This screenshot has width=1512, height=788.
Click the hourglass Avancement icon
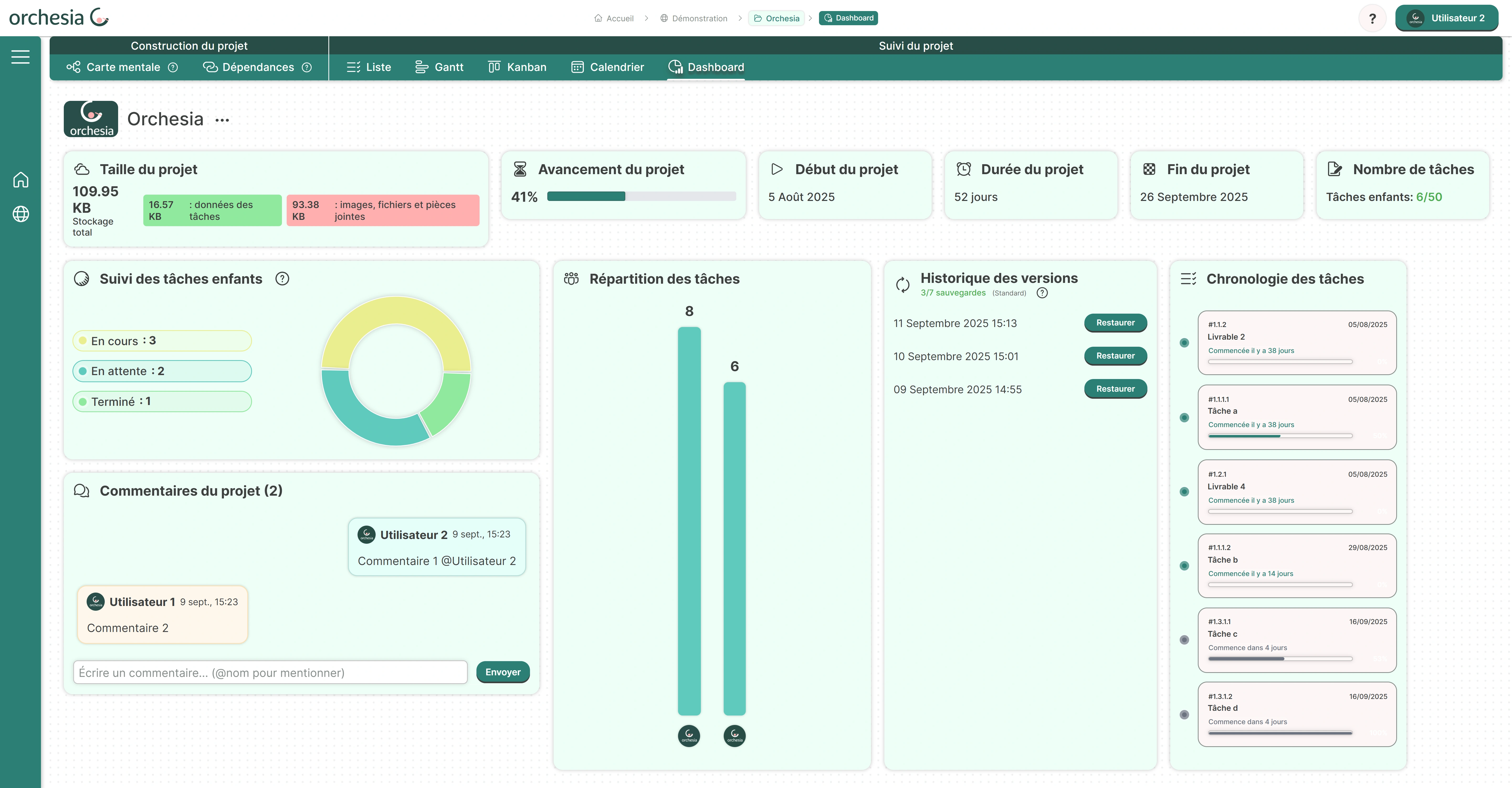520,169
